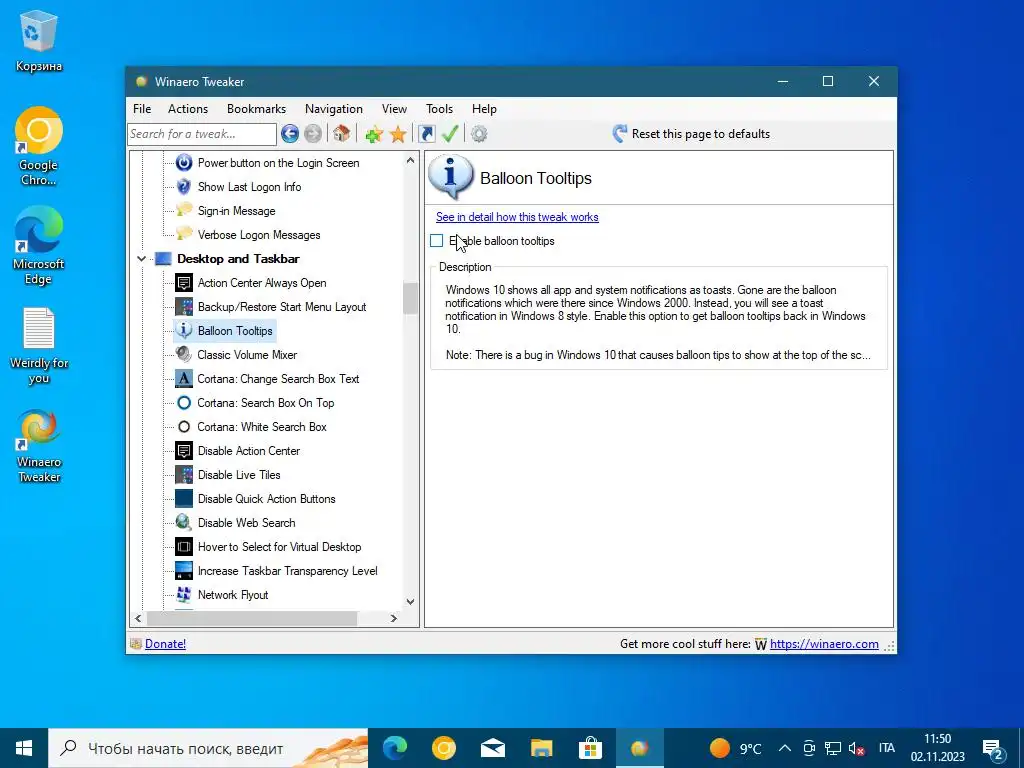
Task: Click the Disable Web Search globe icon
Action: pos(184,522)
